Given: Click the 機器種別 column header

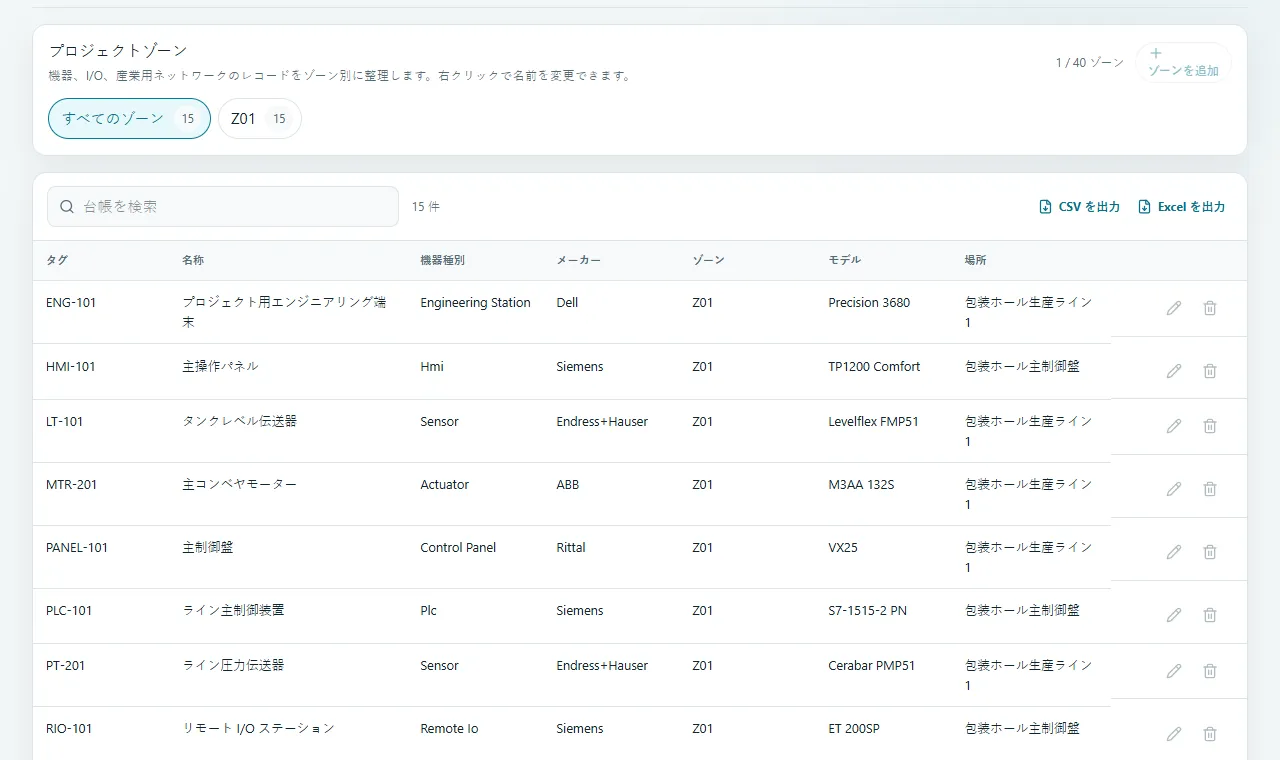Looking at the screenshot, I should 442,260.
